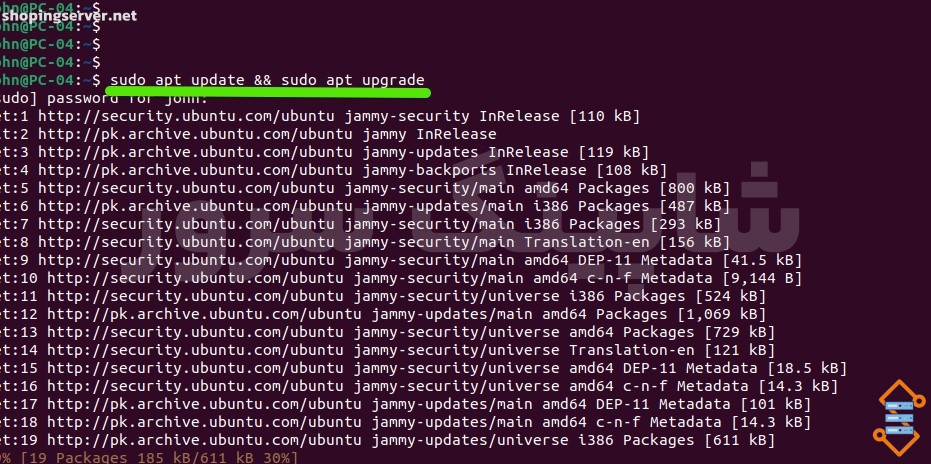Click the line ending jammy InRelease with no size
The height and width of the screenshot is (464, 931).
coord(248,134)
